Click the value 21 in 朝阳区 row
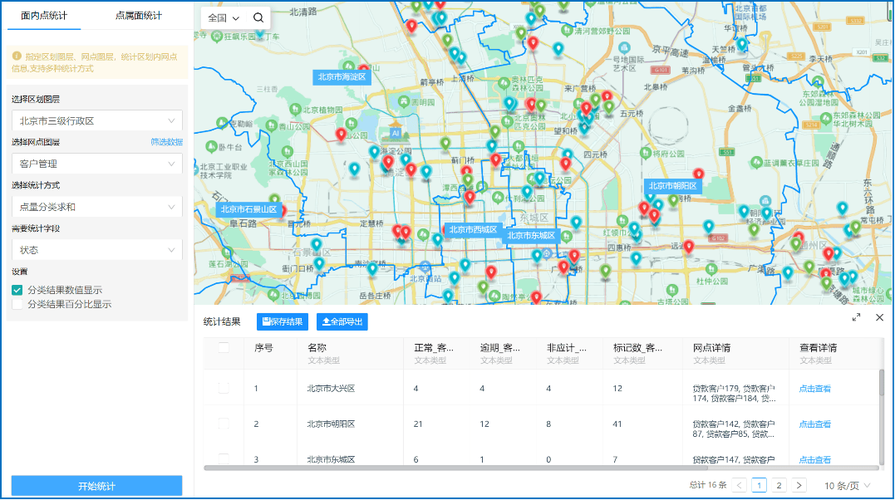The height and width of the screenshot is (500, 895). (418, 424)
